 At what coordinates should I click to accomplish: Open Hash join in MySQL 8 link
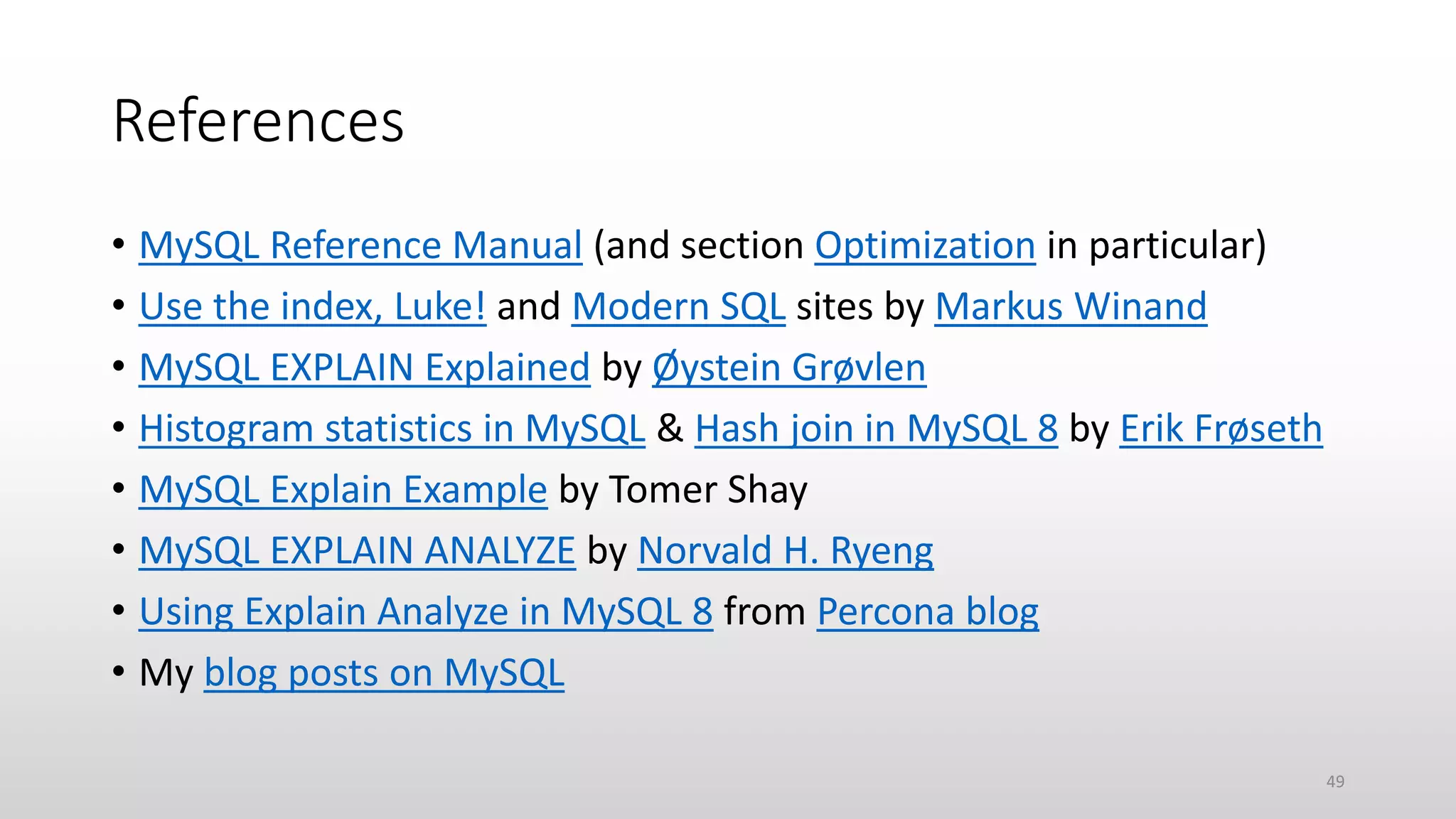coord(876,429)
